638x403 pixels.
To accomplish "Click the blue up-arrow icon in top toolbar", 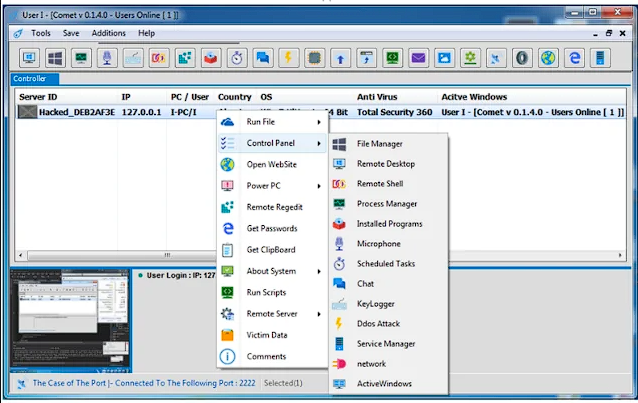I will click(340, 58).
